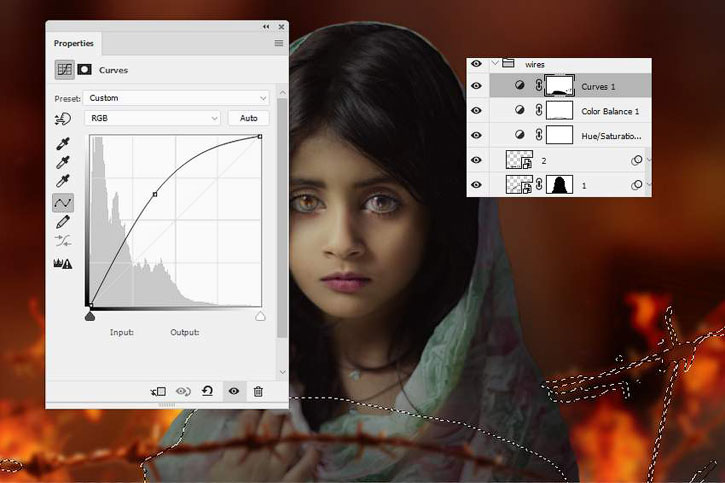
Task: Close the Properties panel
Action: pyautogui.click(x=281, y=27)
